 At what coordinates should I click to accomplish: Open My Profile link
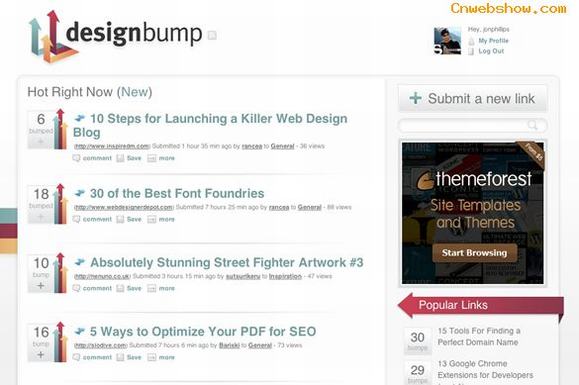(493, 41)
